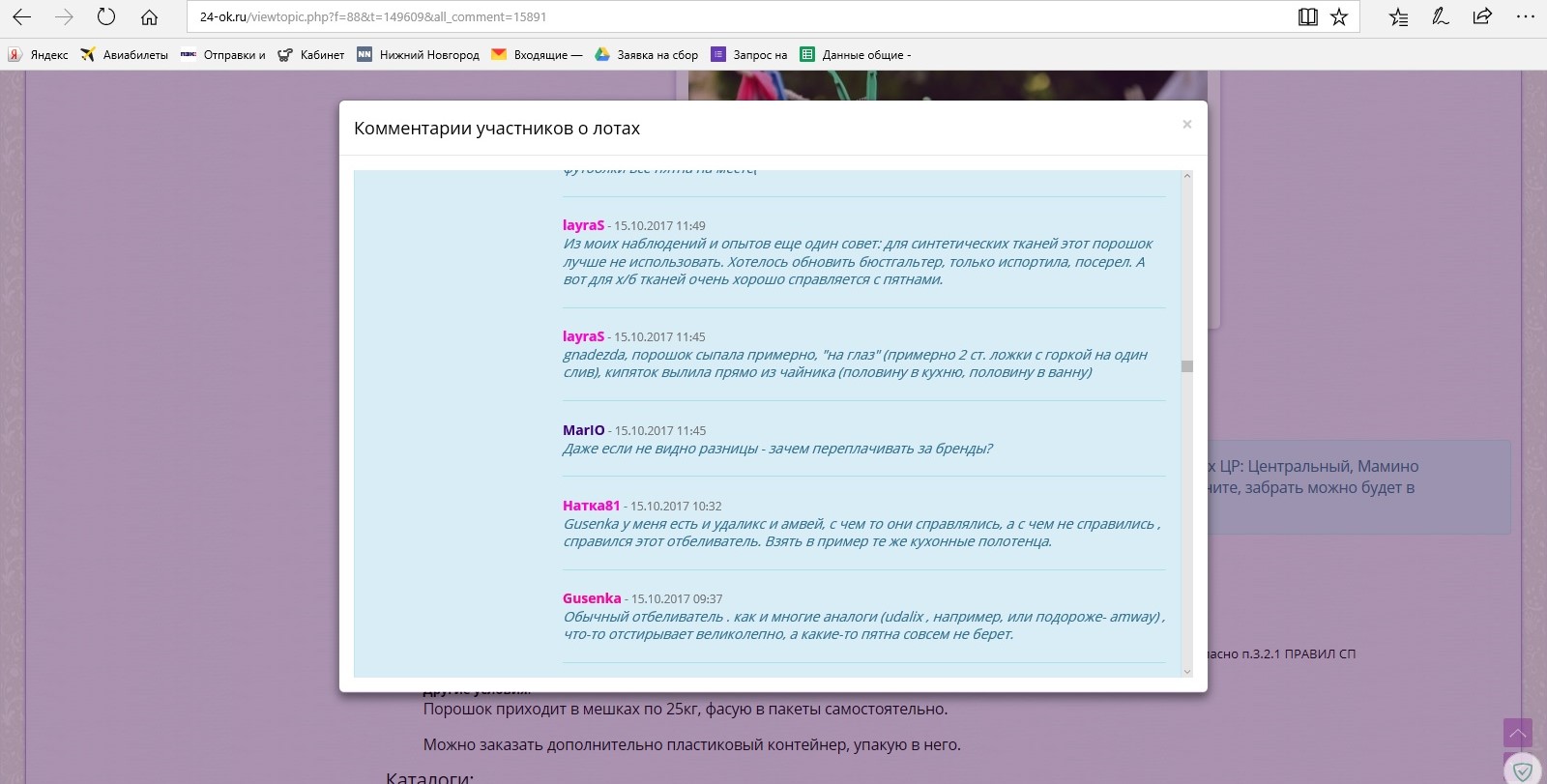Click text about ordering plastic container

(x=692, y=745)
